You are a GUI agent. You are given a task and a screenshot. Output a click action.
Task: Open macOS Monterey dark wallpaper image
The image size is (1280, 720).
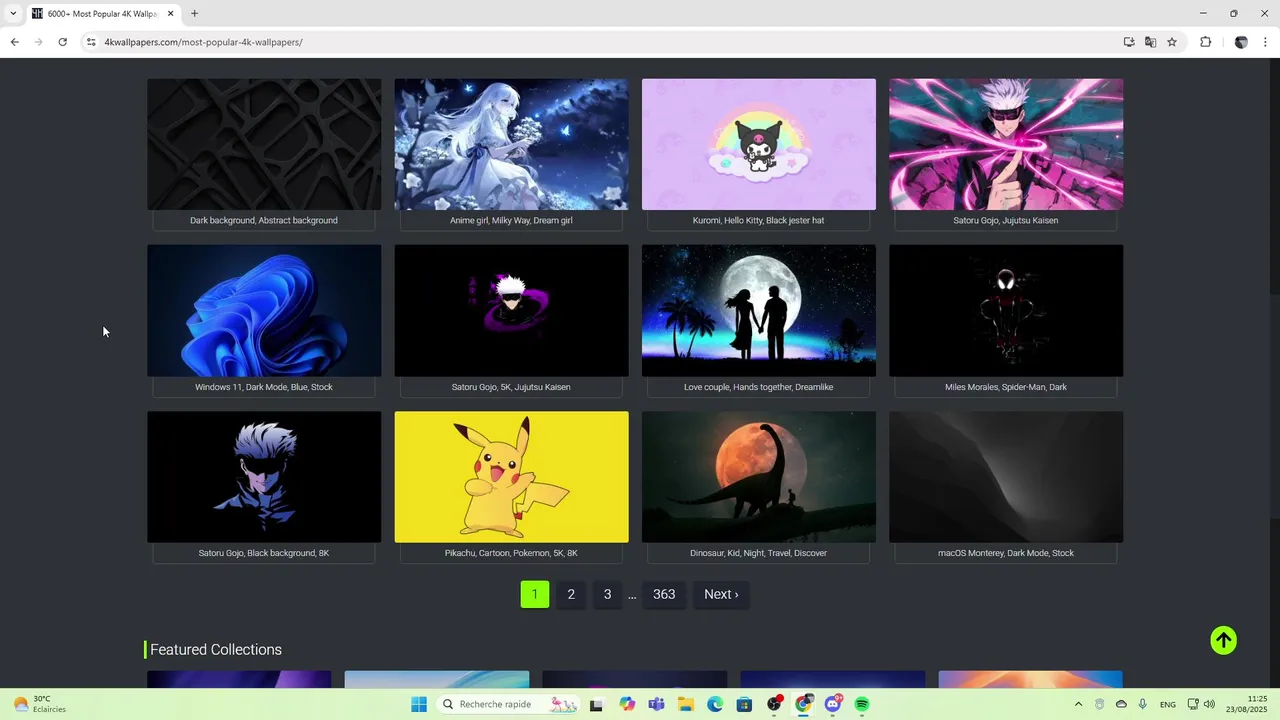pyautogui.click(x=1006, y=477)
